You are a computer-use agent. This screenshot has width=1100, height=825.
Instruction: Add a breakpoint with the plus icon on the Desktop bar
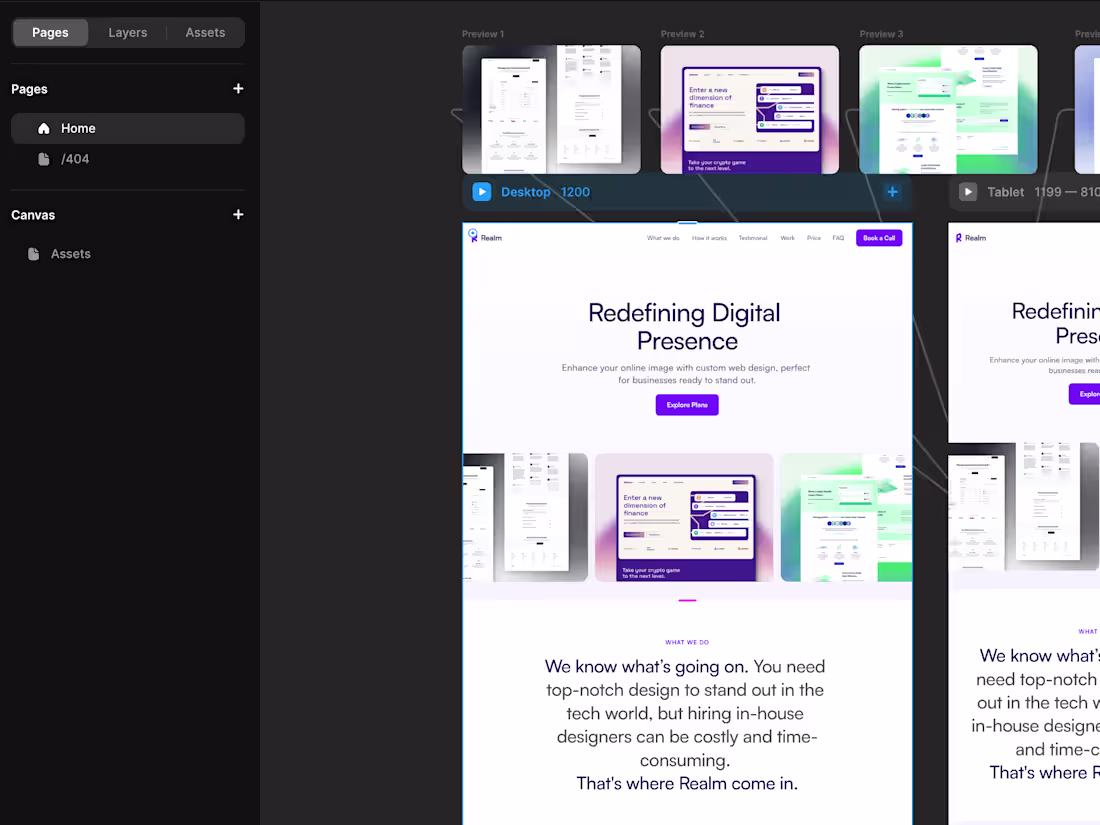coord(892,192)
